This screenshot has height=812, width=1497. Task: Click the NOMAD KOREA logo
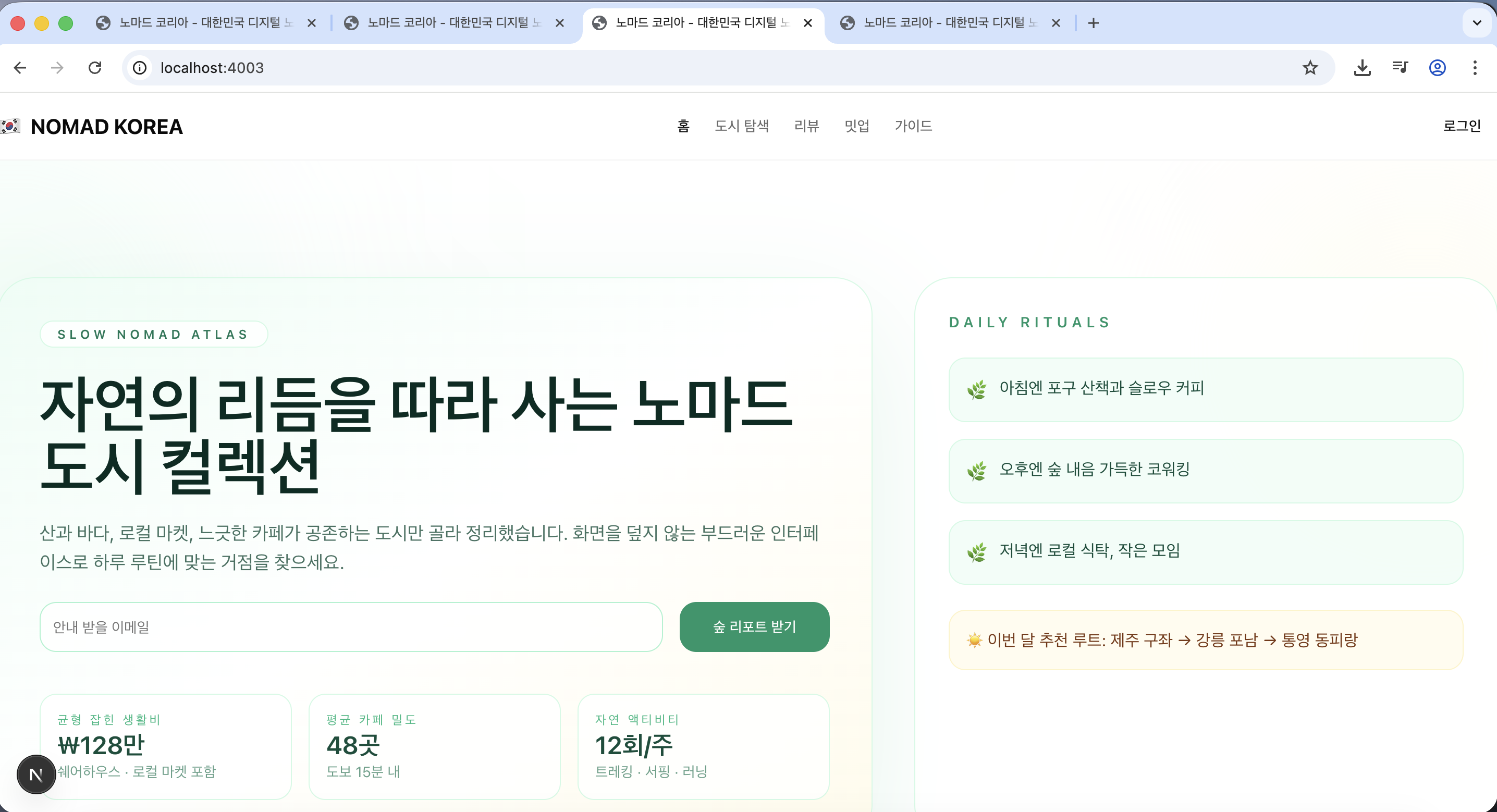[x=106, y=127]
